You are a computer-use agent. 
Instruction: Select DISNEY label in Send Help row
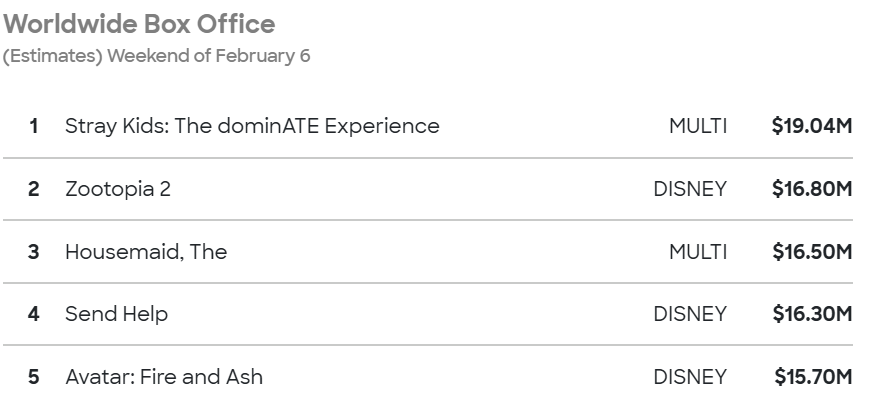690,314
